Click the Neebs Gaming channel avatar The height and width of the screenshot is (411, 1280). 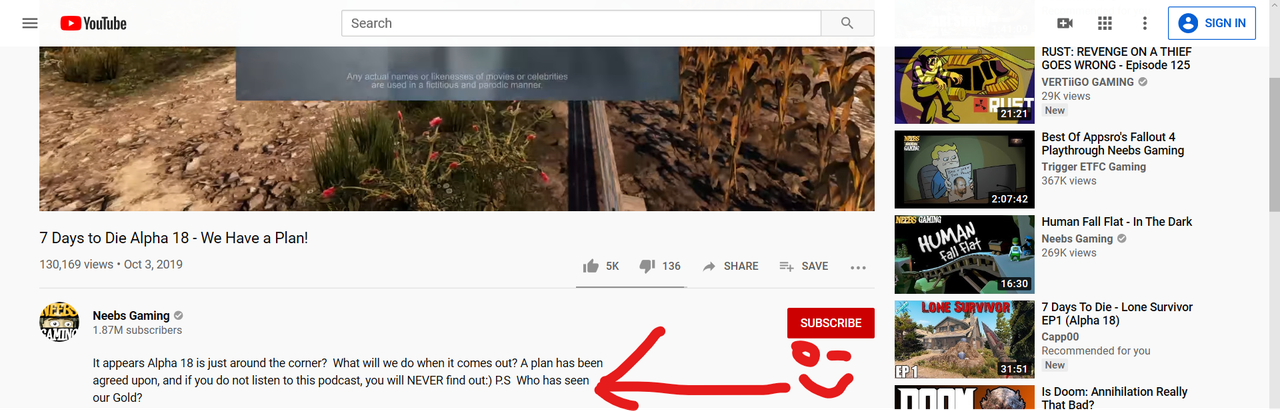(x=59, y=323)
